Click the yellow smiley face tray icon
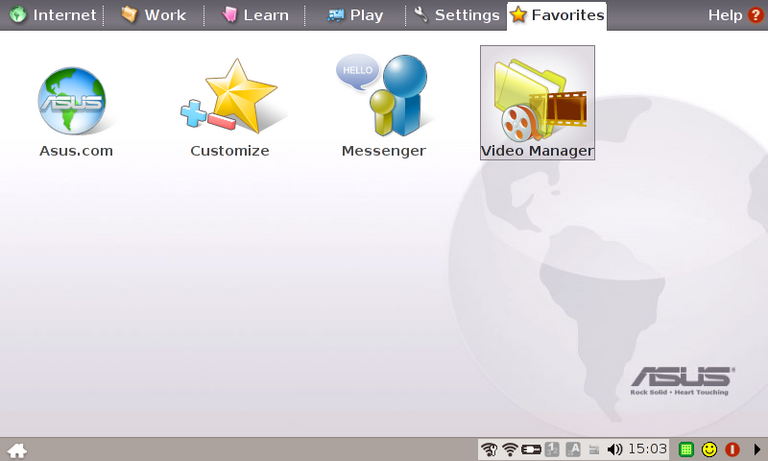Screen dimensions: 768x461 [709, 449]
